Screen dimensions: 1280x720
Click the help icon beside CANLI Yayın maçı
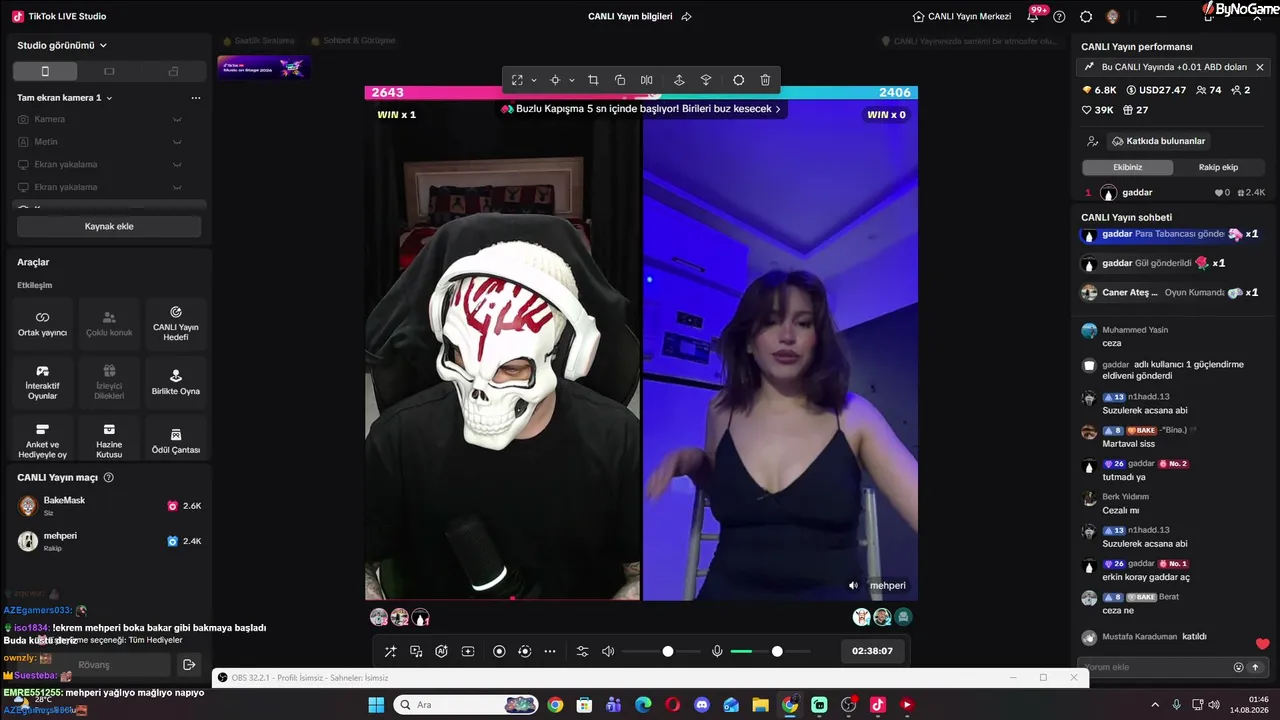point(109,478)
